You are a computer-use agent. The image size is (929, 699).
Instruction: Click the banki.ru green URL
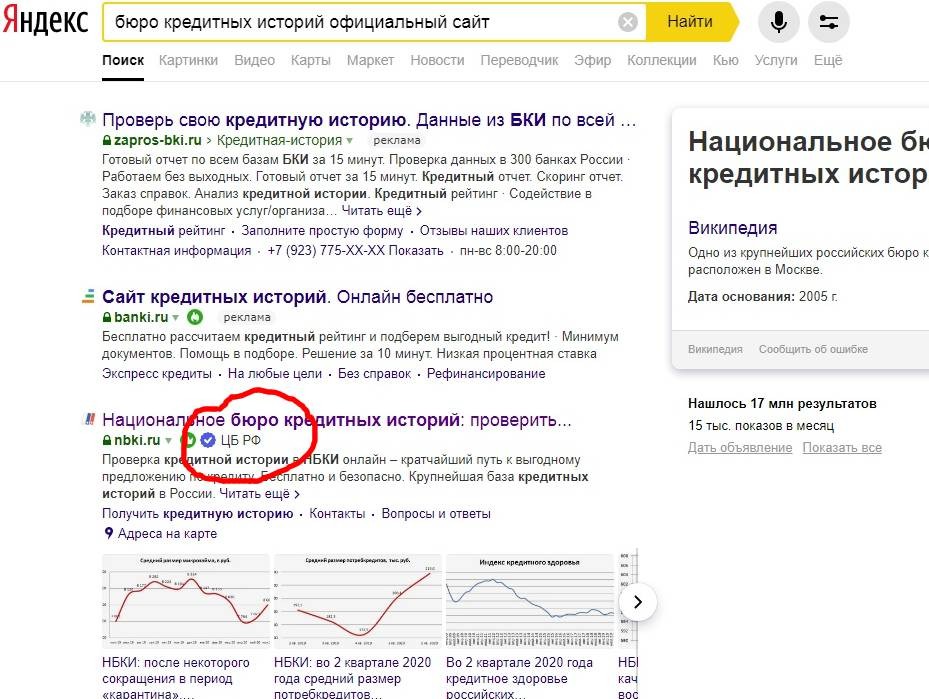[x=141, y=318]
